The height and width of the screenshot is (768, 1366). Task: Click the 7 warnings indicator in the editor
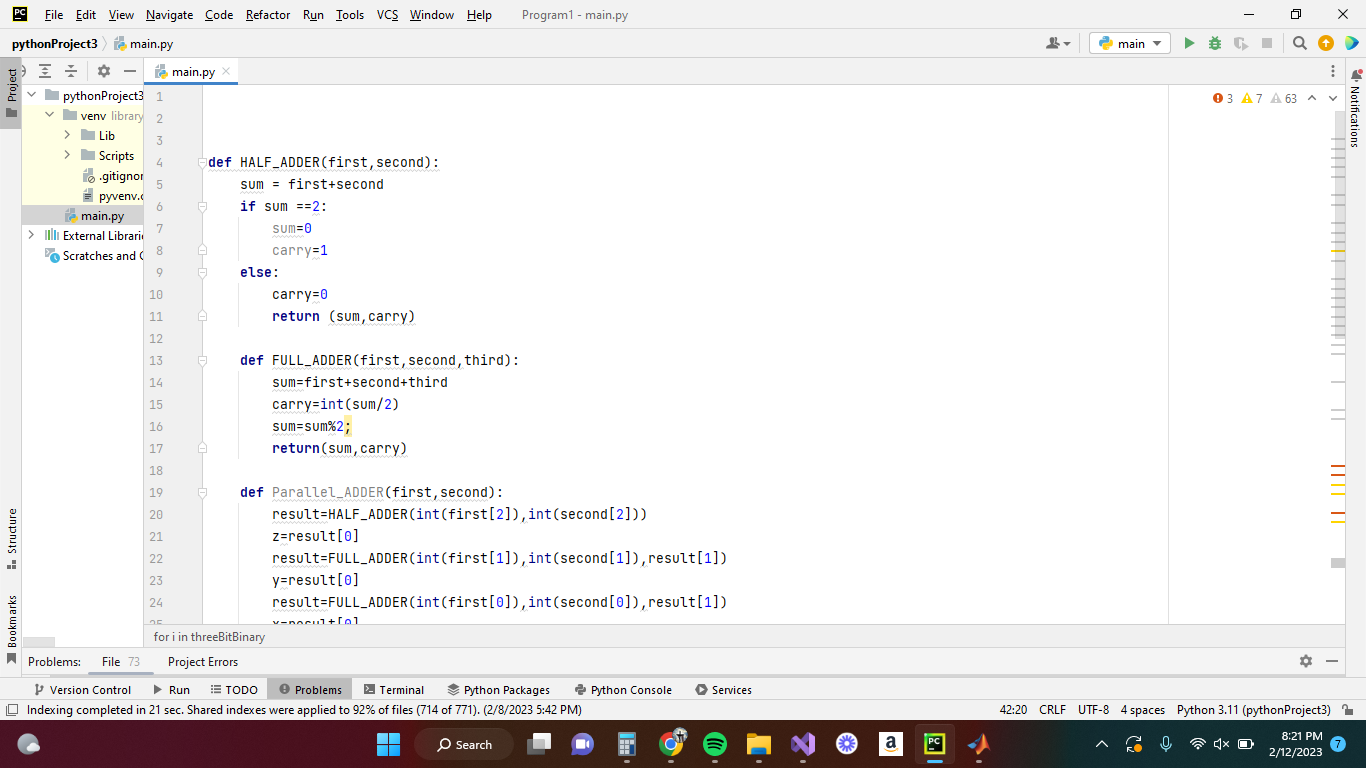point(1251,98)
